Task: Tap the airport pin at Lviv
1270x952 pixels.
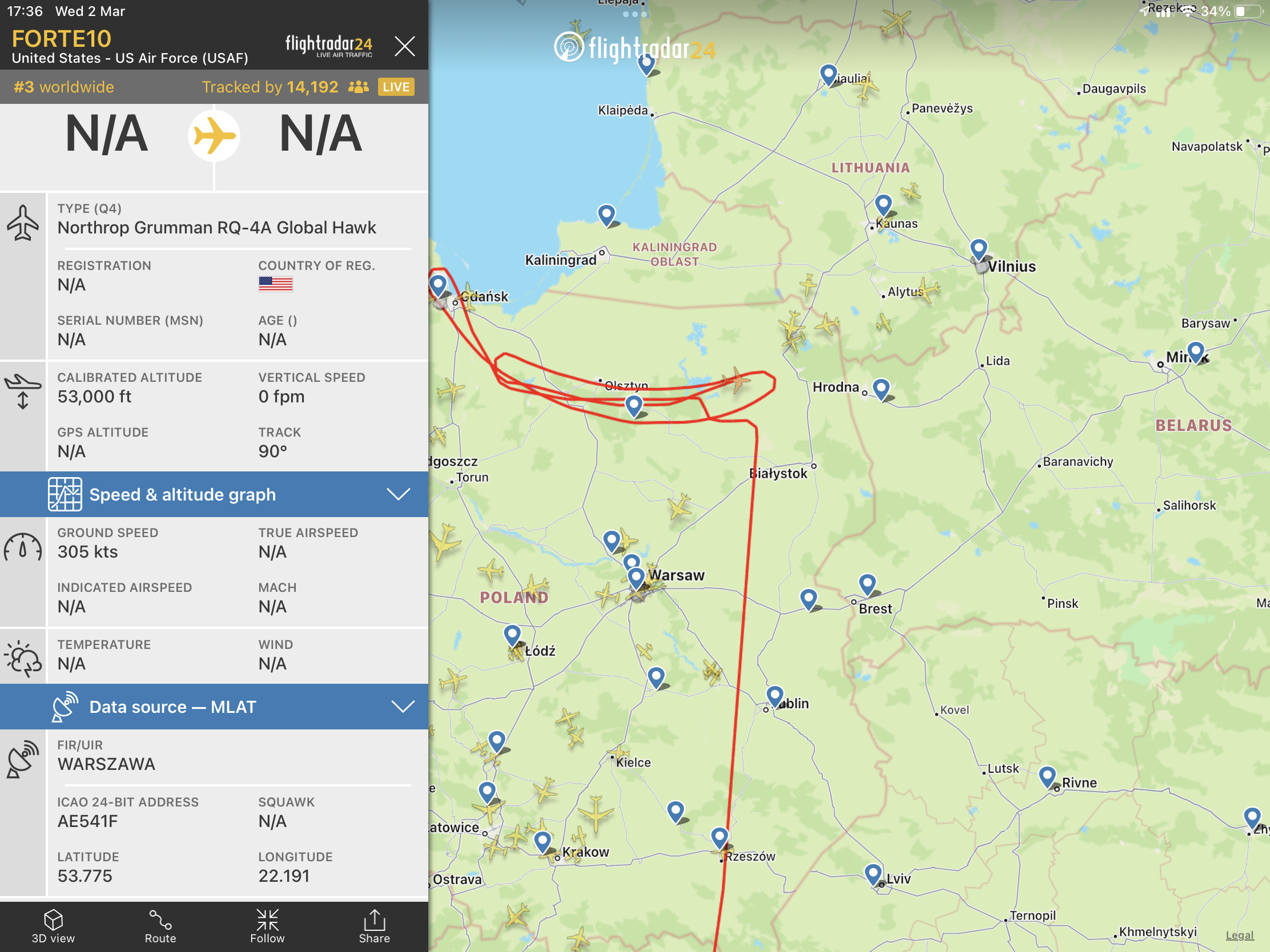Action: pyautogui.click(x=873, y=876)
